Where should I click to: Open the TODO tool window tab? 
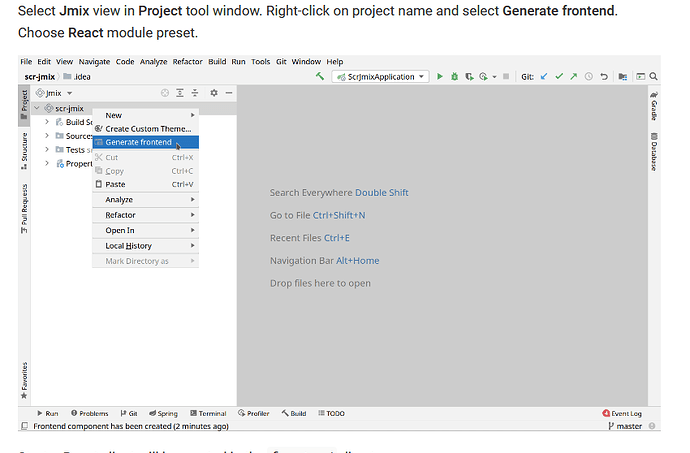[x=331, y=413]
